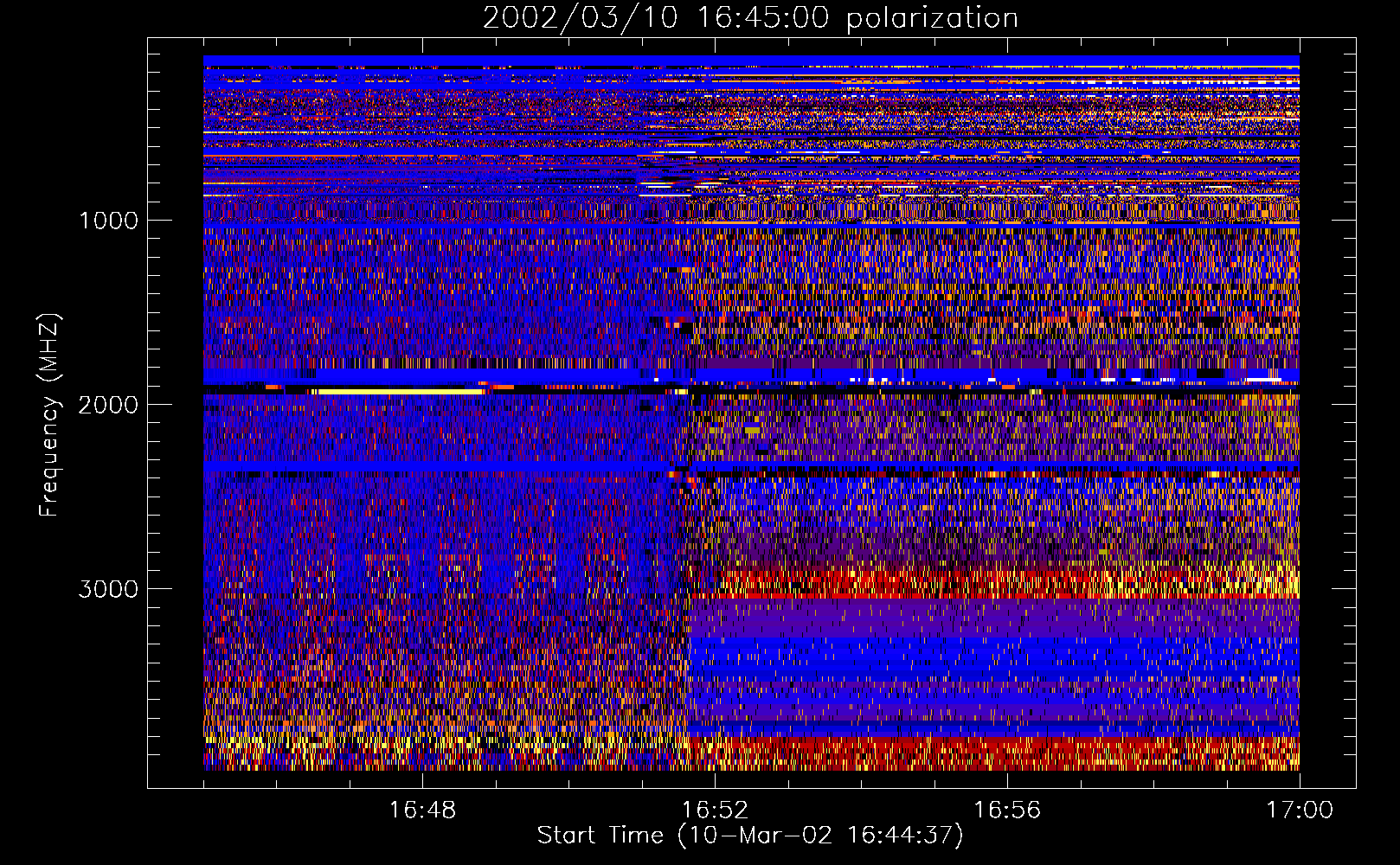The width and height of the screenshot is (1400, 865).
Task: Click the 17:00 time axis label
Action: point(1300,811)
